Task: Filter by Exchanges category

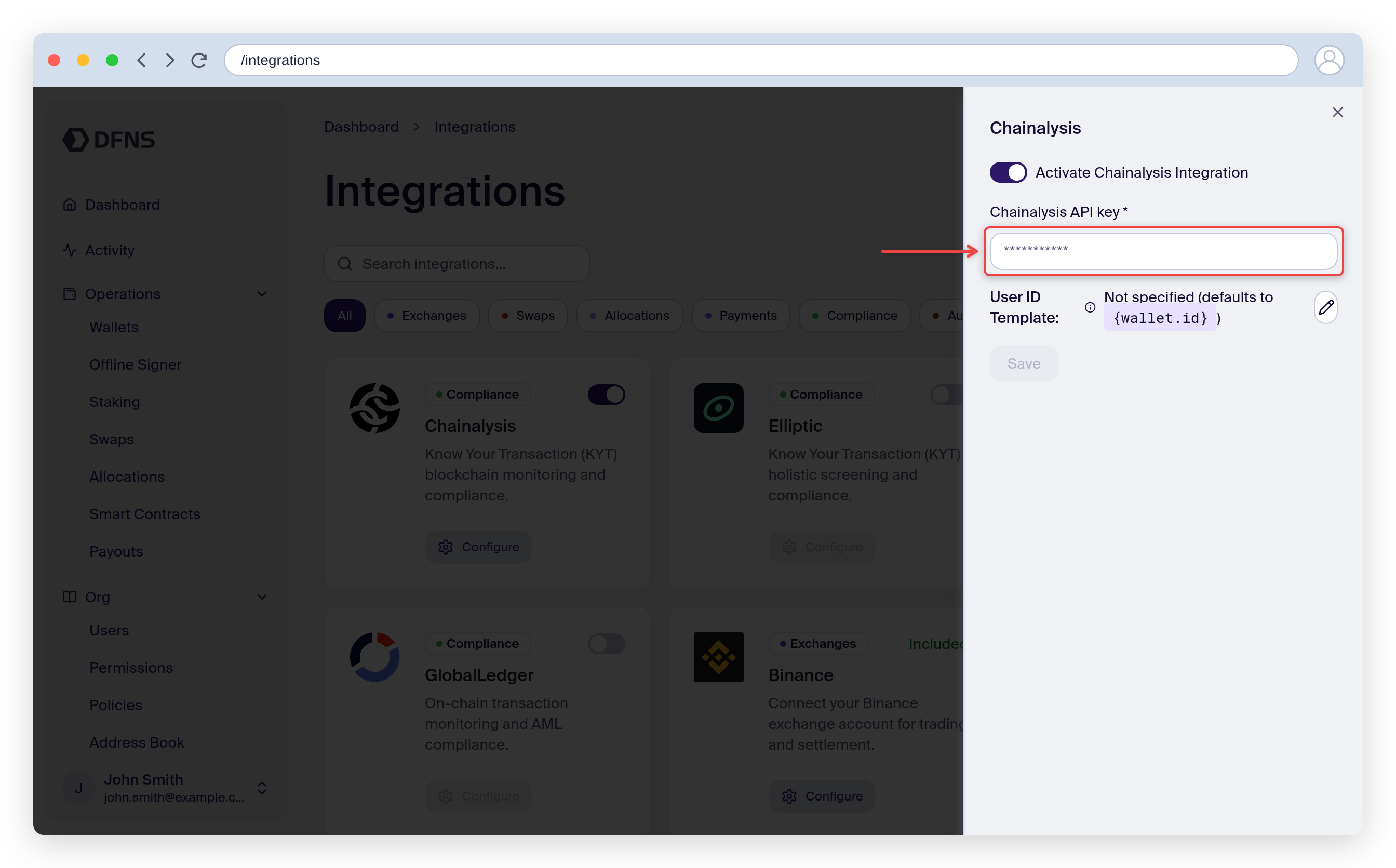Action: click(x=426, y=316)
